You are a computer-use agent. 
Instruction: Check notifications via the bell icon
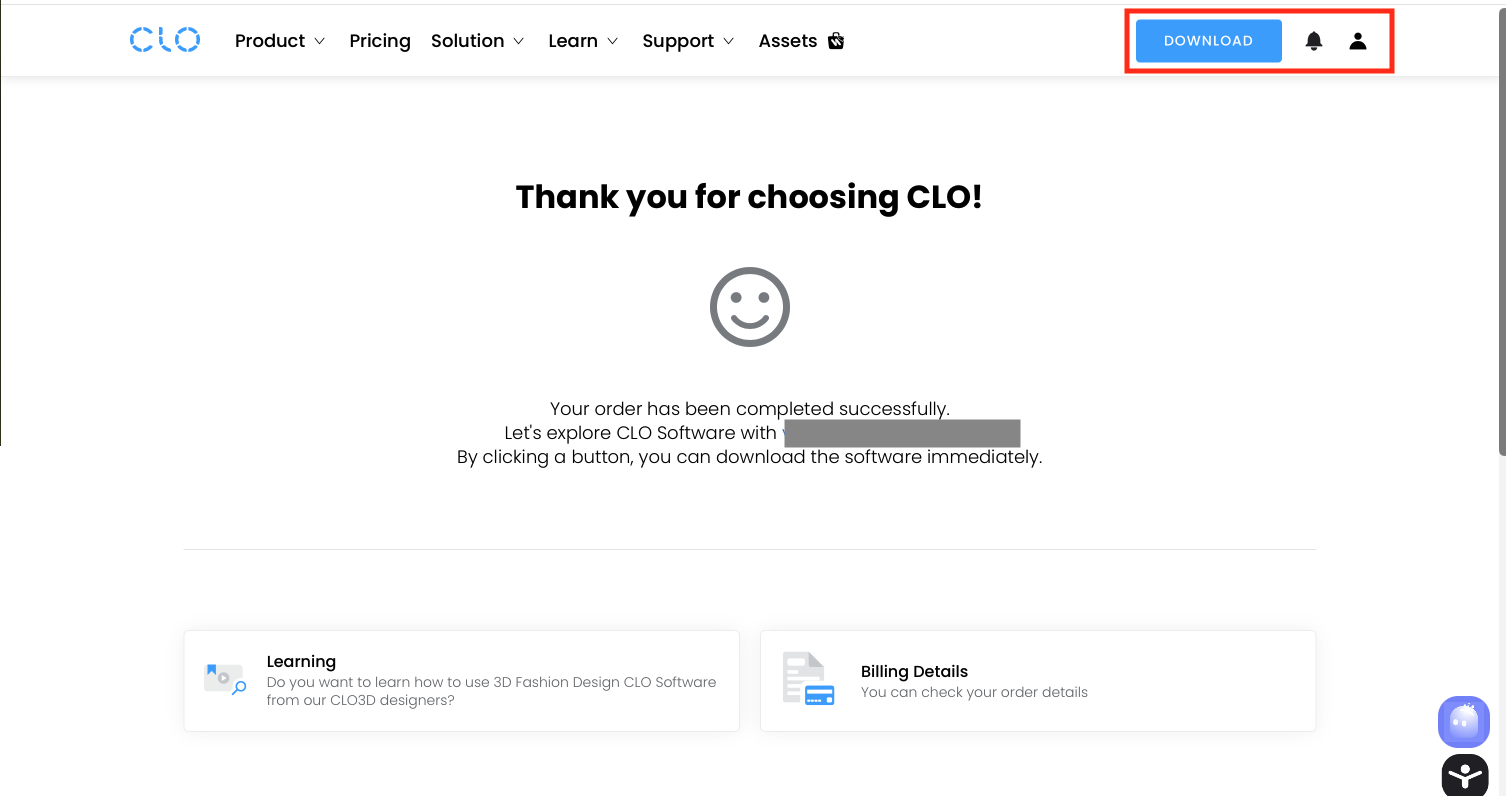[x=1313, y=41]
